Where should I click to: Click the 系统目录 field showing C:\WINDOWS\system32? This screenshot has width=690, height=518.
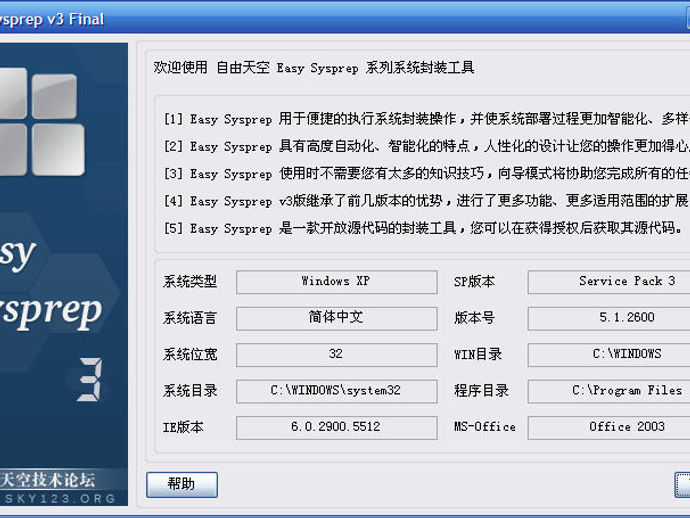pos(337,391)
